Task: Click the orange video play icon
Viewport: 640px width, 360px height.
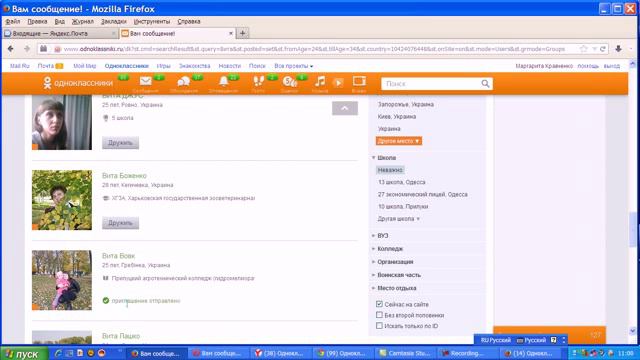Action: click(338, 83)
